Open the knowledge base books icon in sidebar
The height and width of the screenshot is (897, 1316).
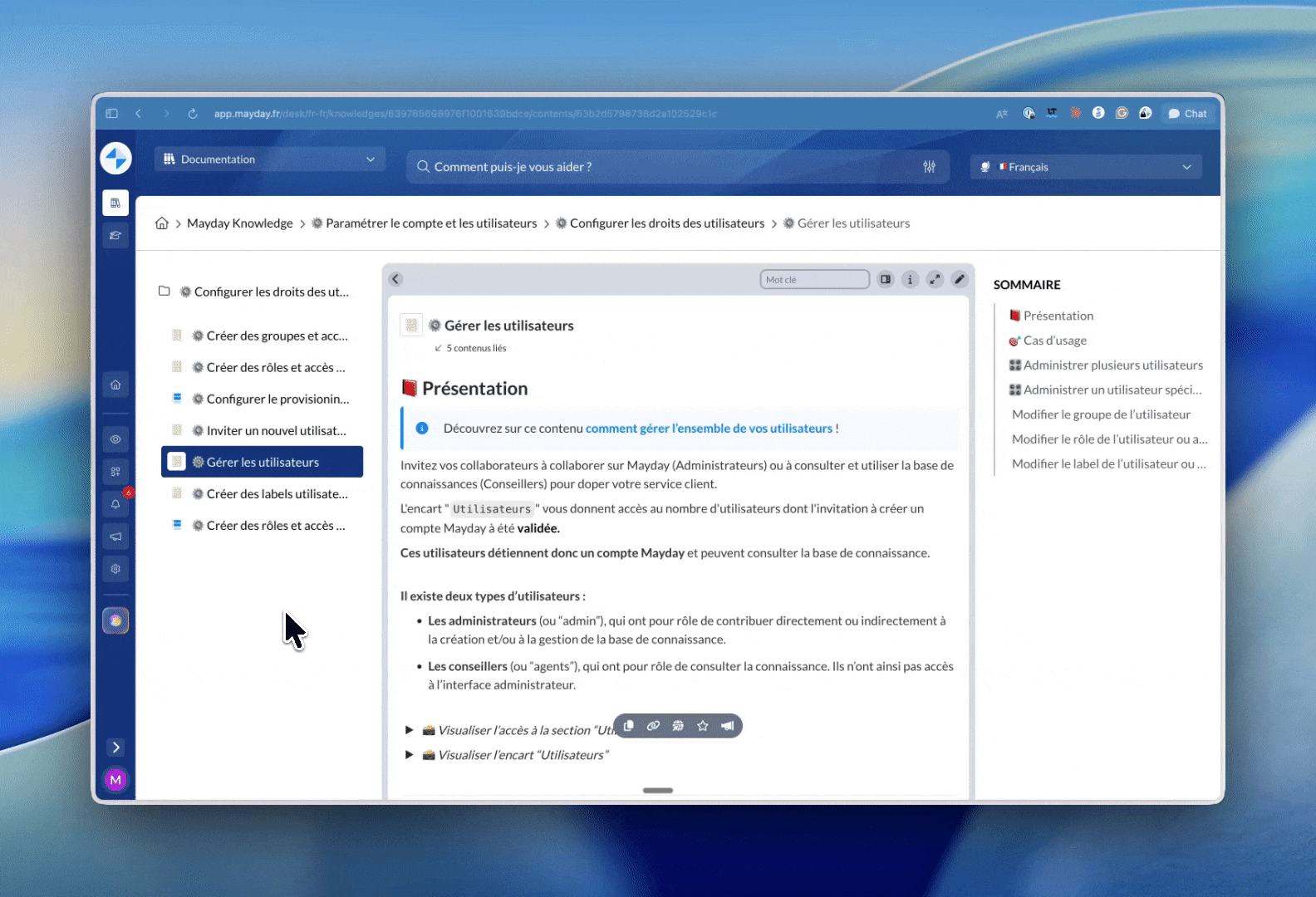click(115, 203)
